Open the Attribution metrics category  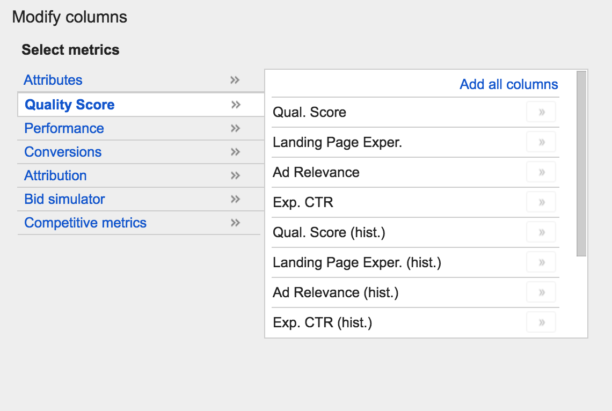[x=55, y=176]
